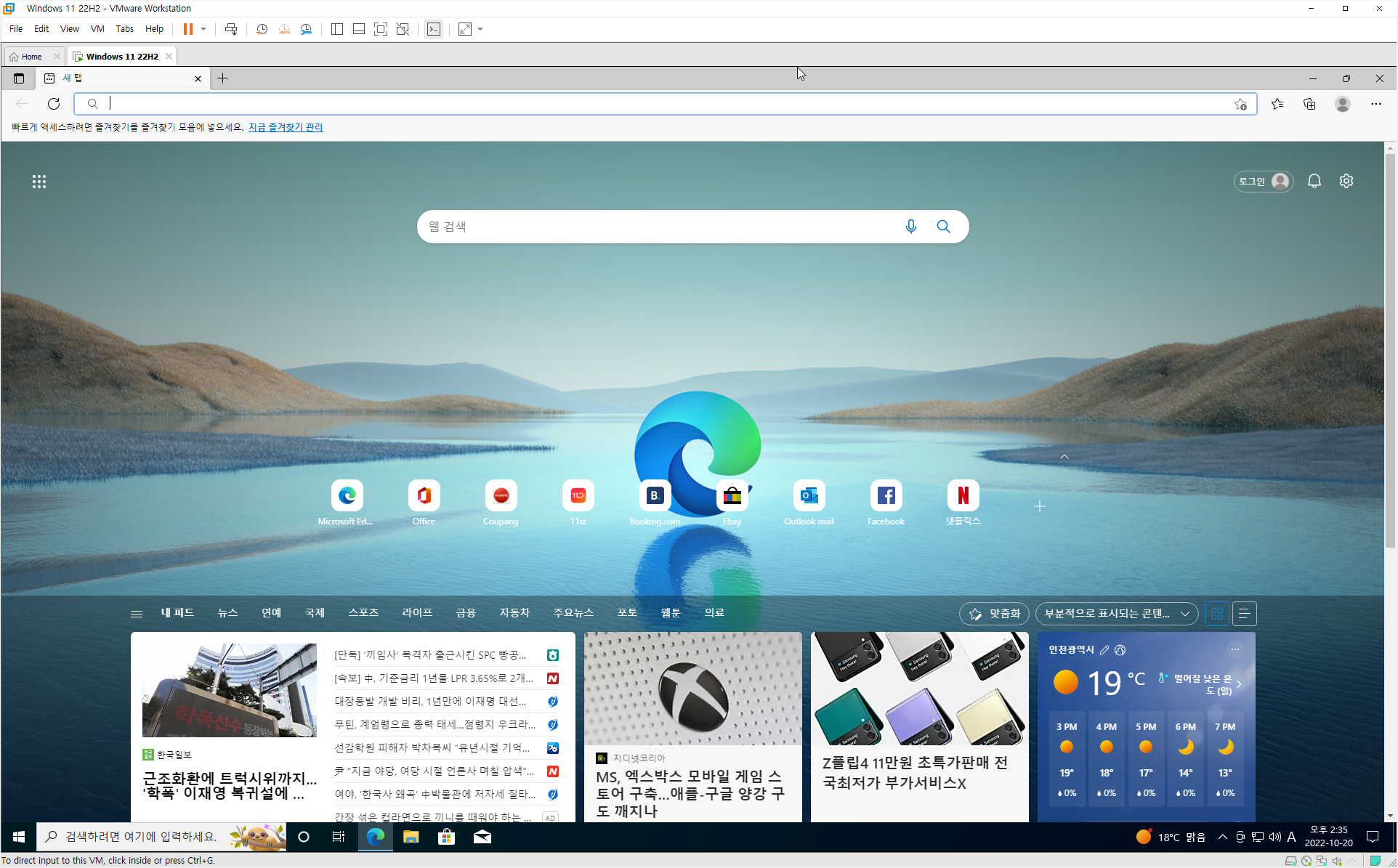Expand weather detail chevron arrow
This screenshot has width=1398, height=868.
coord(1239,684)
